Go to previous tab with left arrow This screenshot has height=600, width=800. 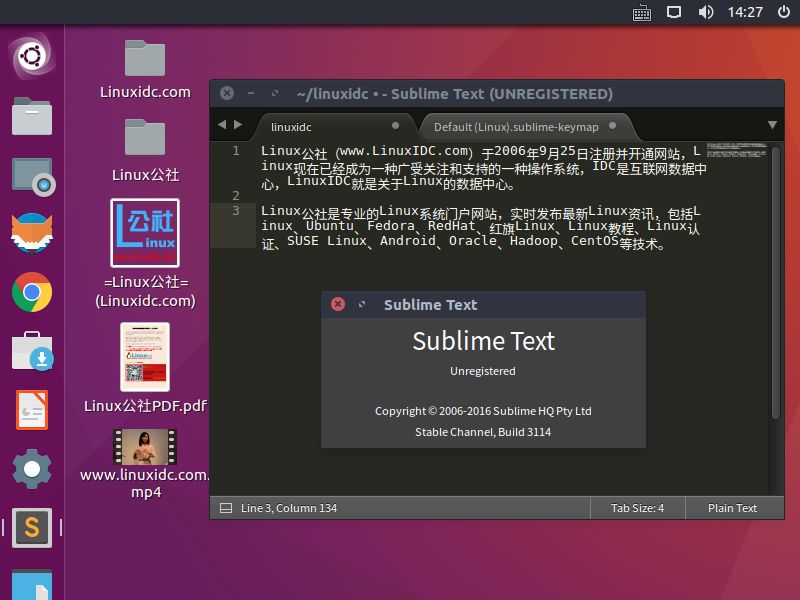tap(222, 124)
